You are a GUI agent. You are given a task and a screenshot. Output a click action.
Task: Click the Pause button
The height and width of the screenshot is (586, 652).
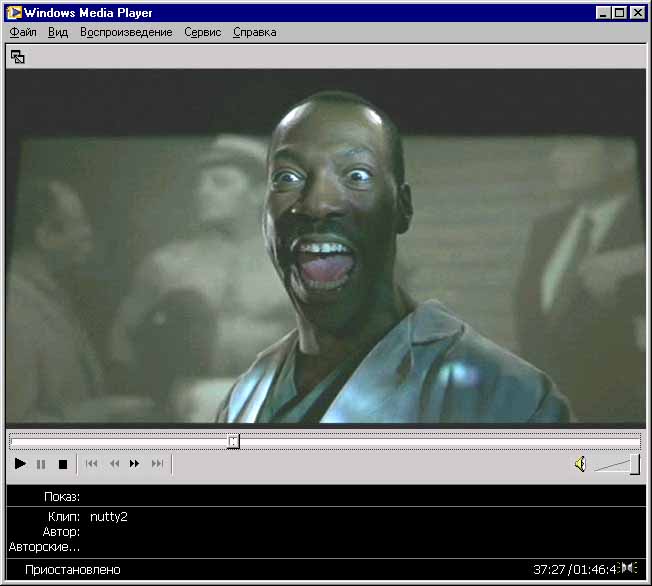[41, 464]
